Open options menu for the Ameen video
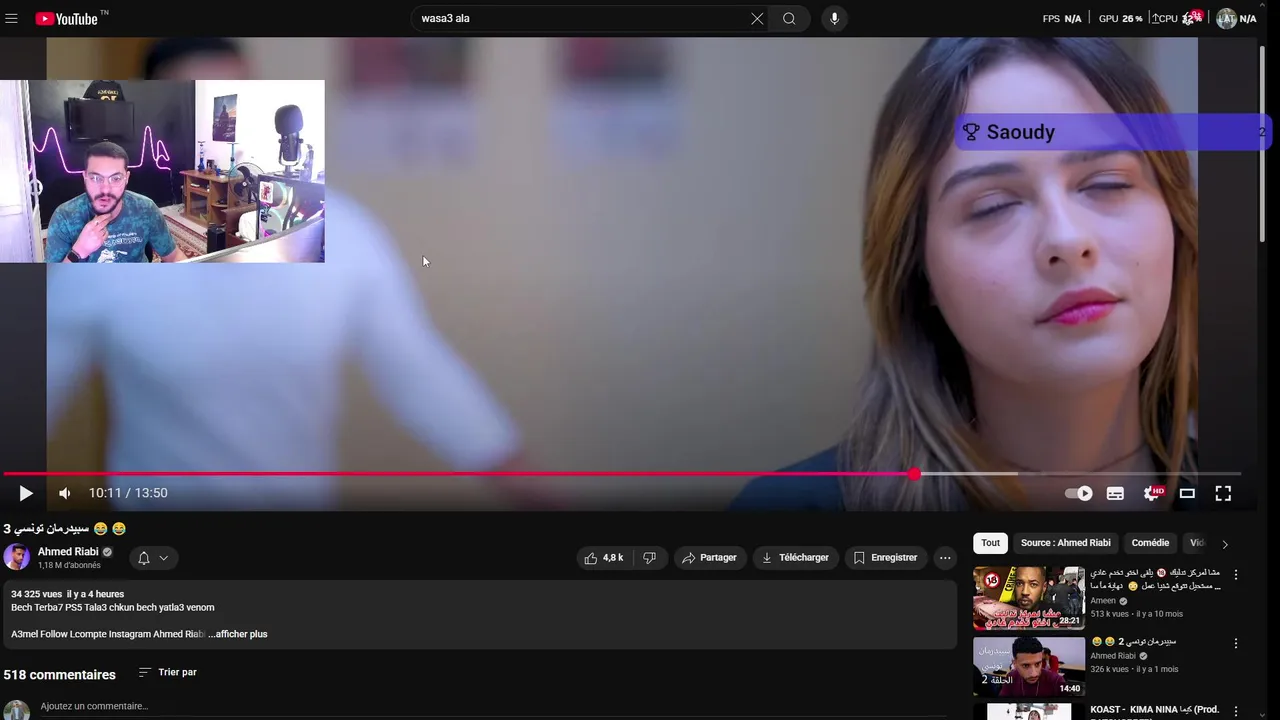Viewport: 1280px width, 720px height. (1236, 575)
